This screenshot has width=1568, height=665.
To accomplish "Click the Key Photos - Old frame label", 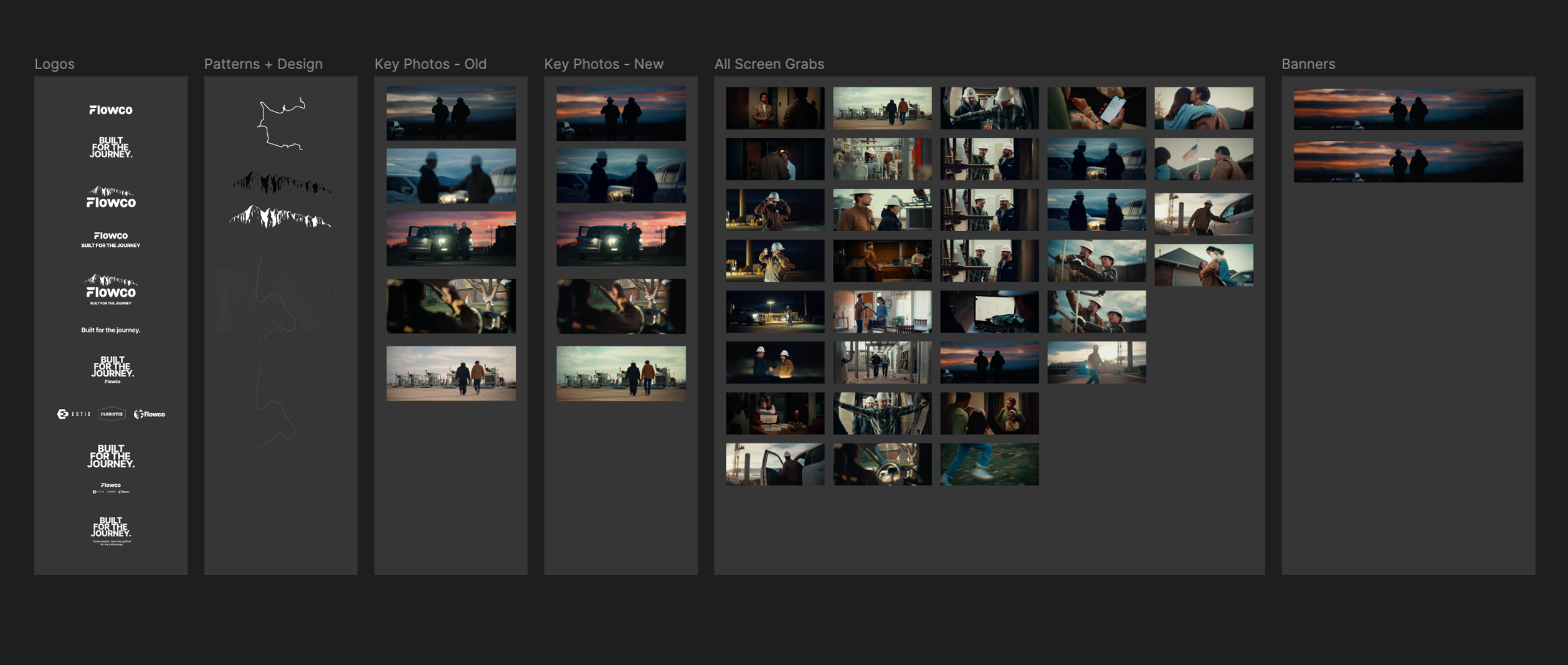I will click(430, 64).
